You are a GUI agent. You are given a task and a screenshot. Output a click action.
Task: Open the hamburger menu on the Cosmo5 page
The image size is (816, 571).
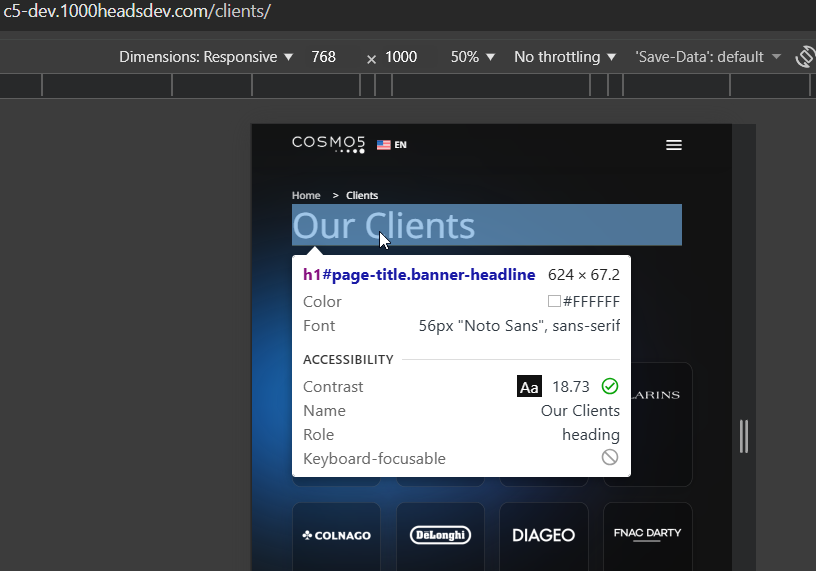click(674, 145)
